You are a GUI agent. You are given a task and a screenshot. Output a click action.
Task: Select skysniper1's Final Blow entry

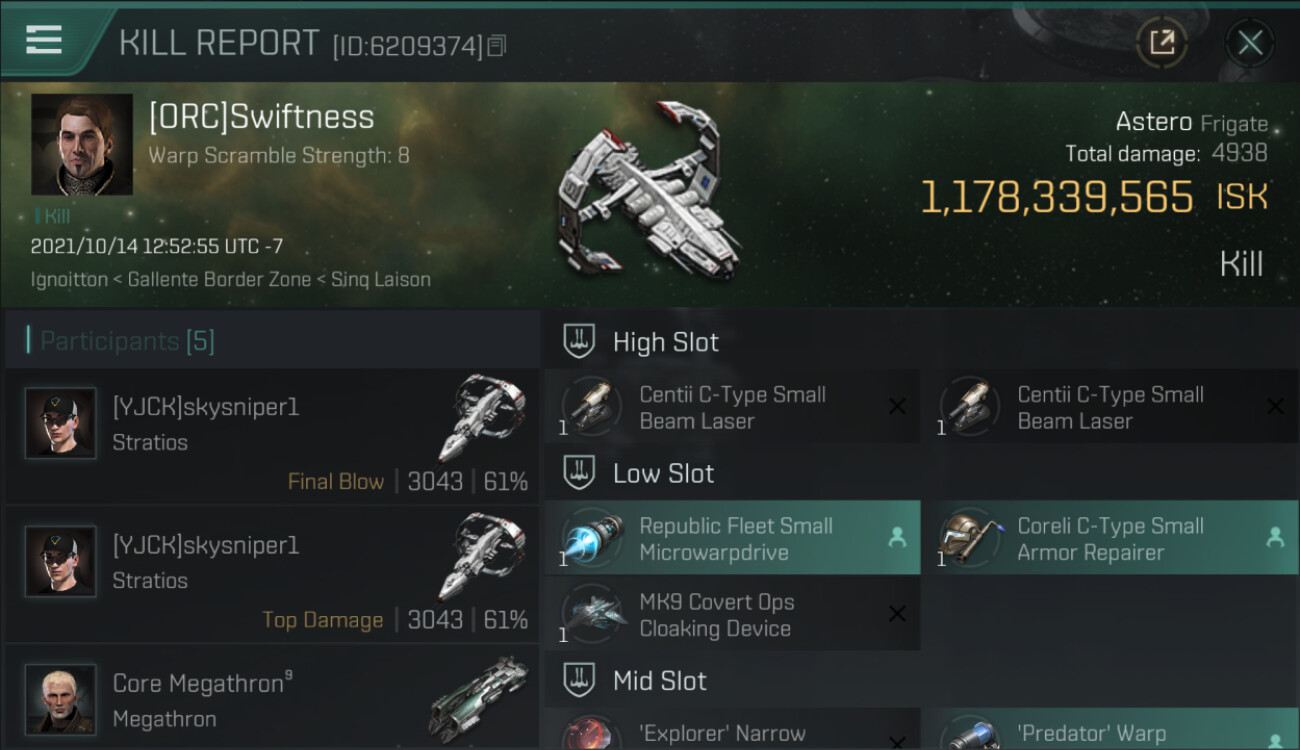coord(270,437)
